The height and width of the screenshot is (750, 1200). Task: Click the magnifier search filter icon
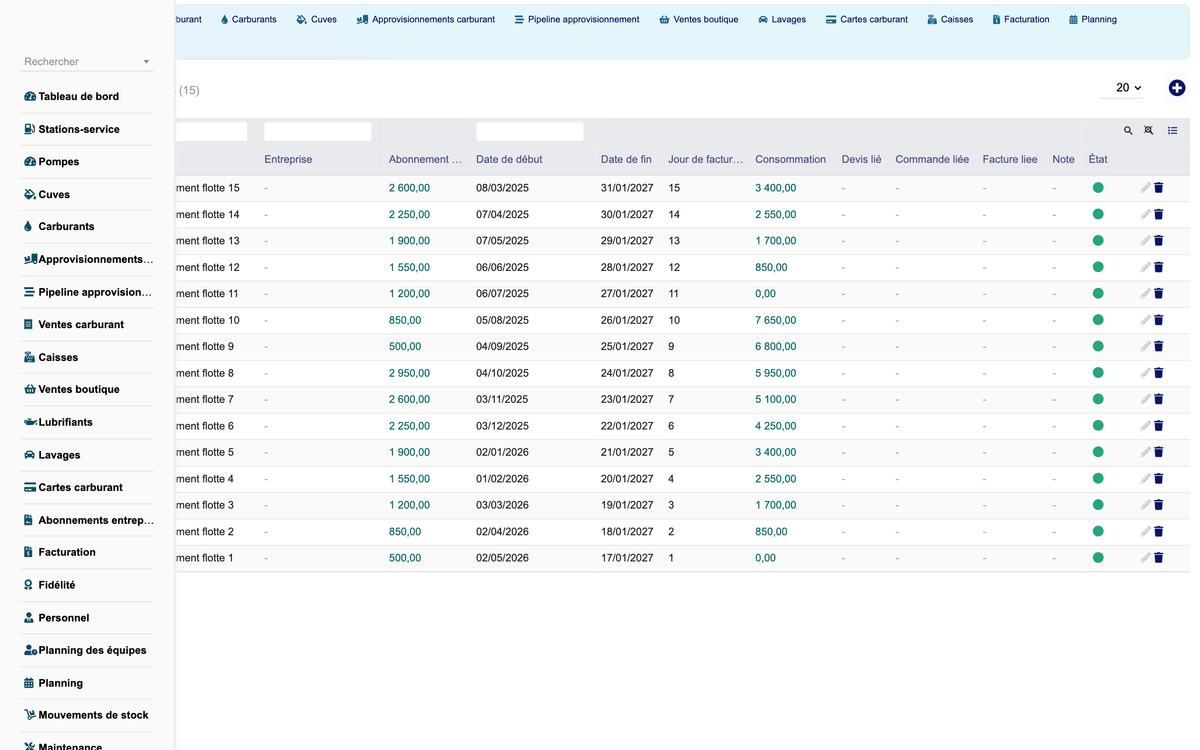[x=1128, y=131]
